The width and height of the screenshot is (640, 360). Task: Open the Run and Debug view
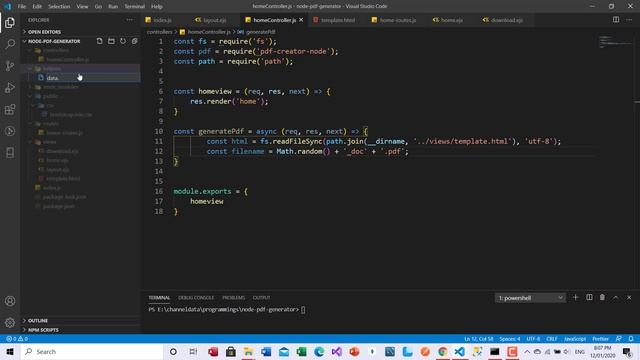pos(10,87)
